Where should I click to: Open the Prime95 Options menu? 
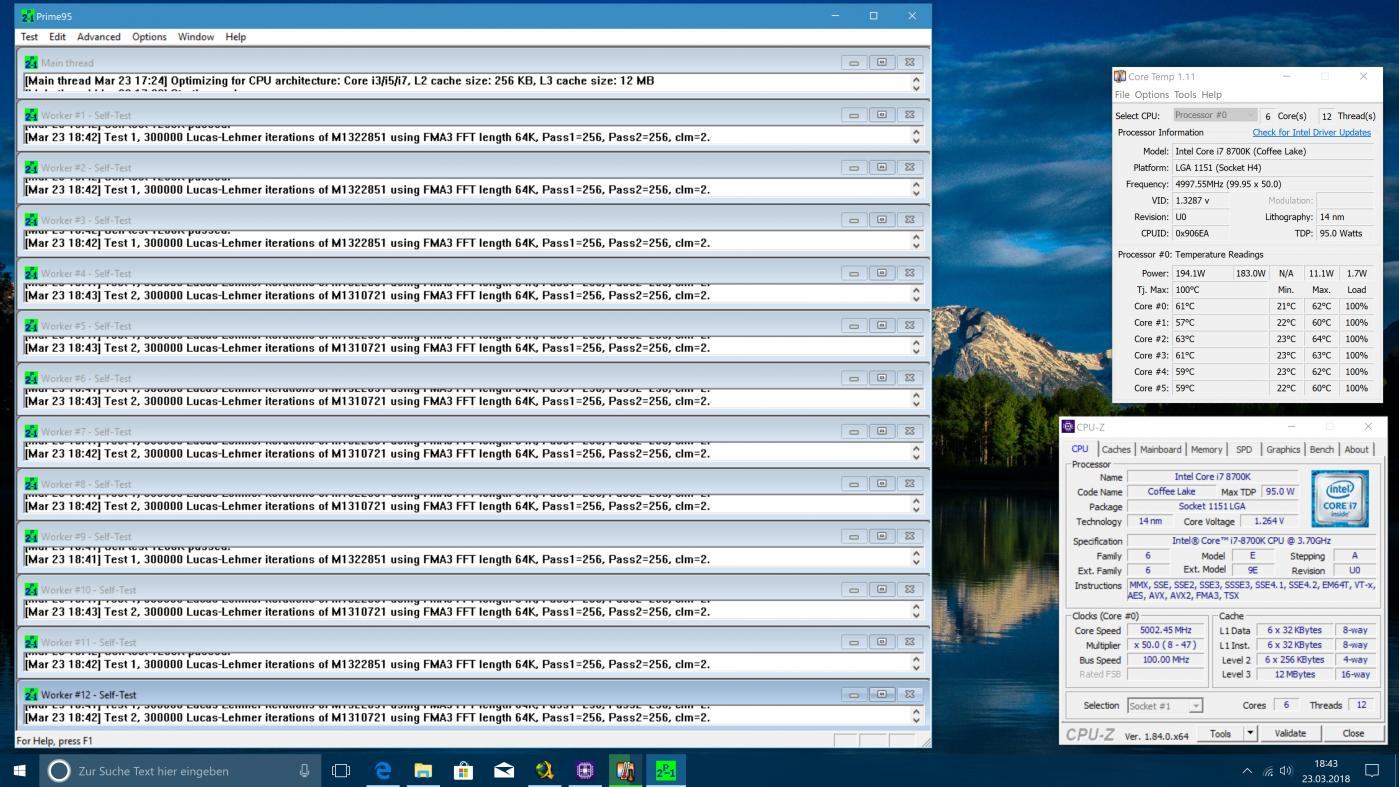click(149, 37)
